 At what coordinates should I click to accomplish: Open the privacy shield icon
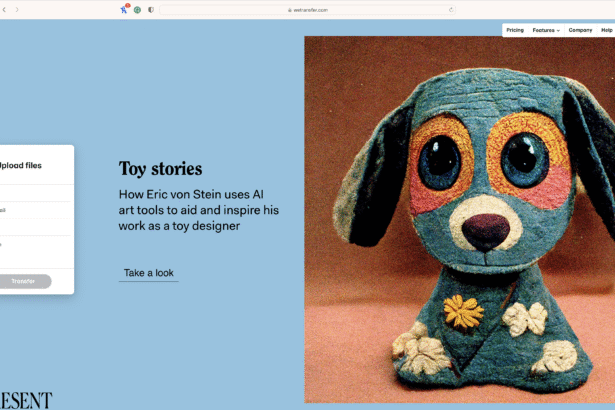(150, 9)
